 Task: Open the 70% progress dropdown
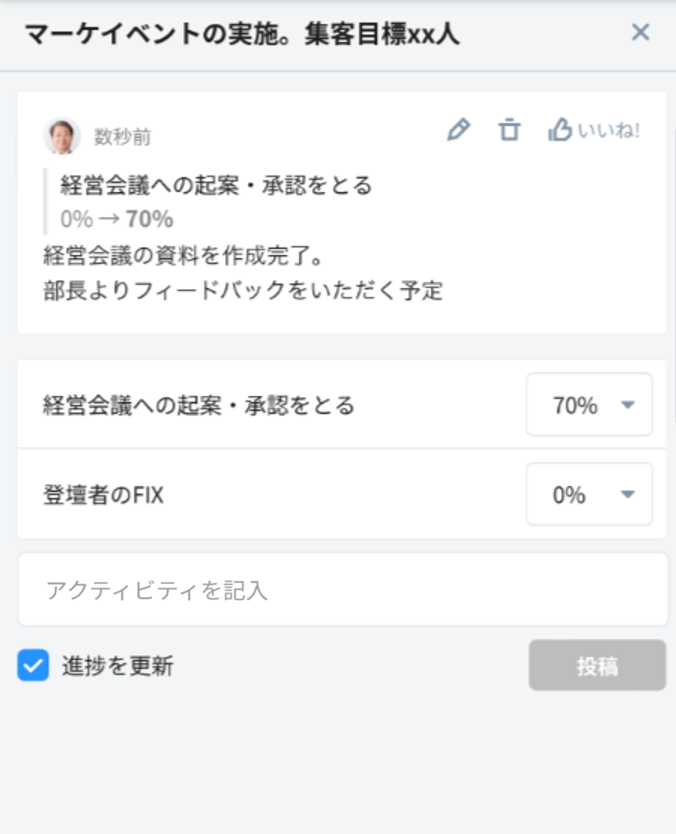[589, 405]
